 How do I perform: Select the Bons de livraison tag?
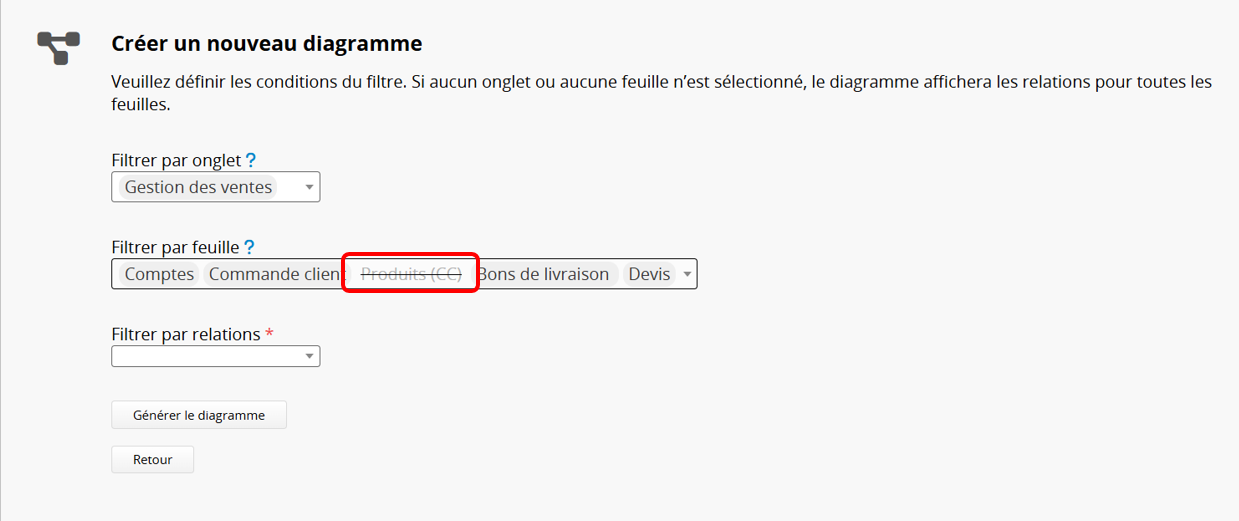point(544,274)
